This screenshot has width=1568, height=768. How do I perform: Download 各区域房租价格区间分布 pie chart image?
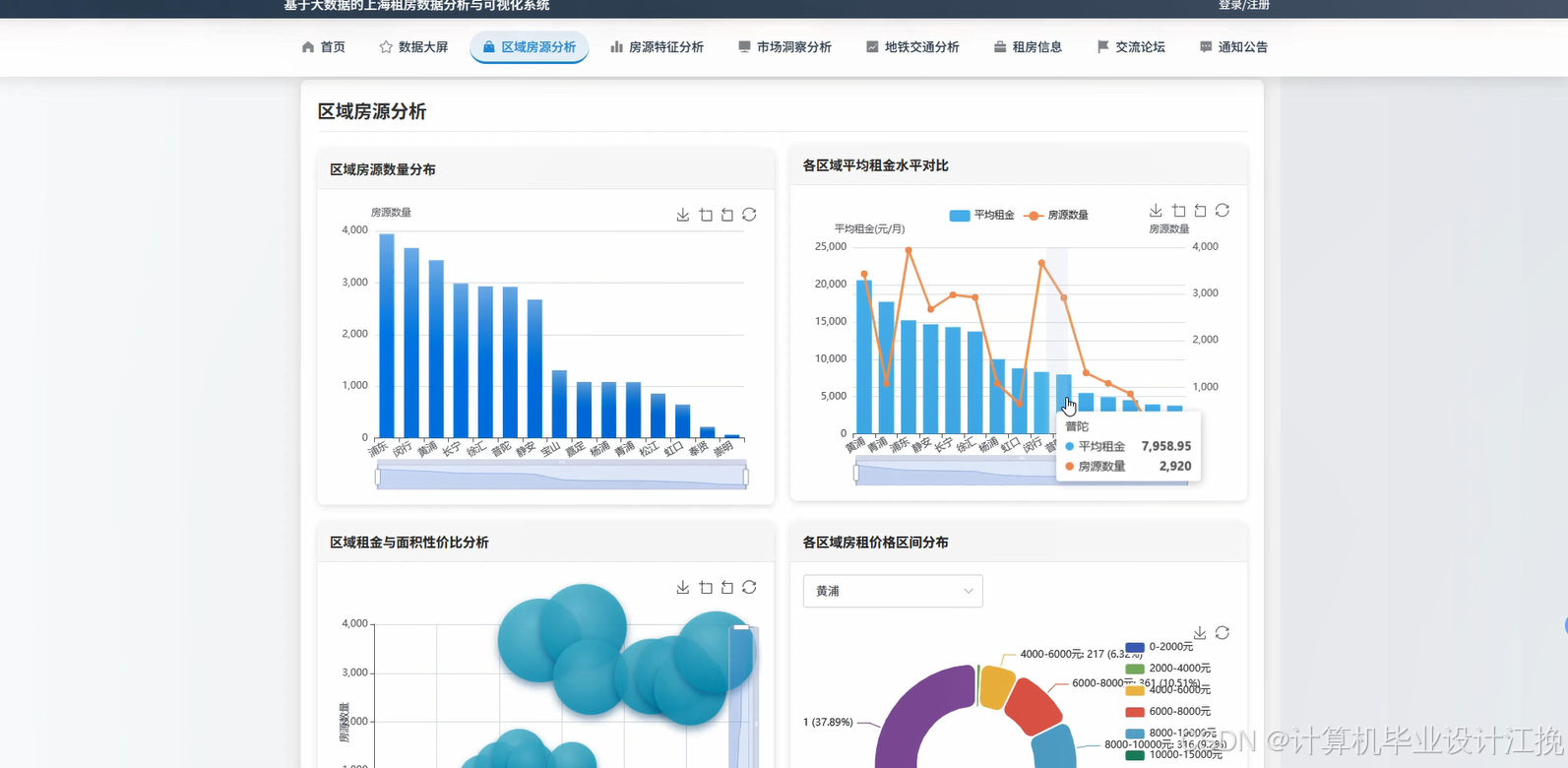point(1200,633)
